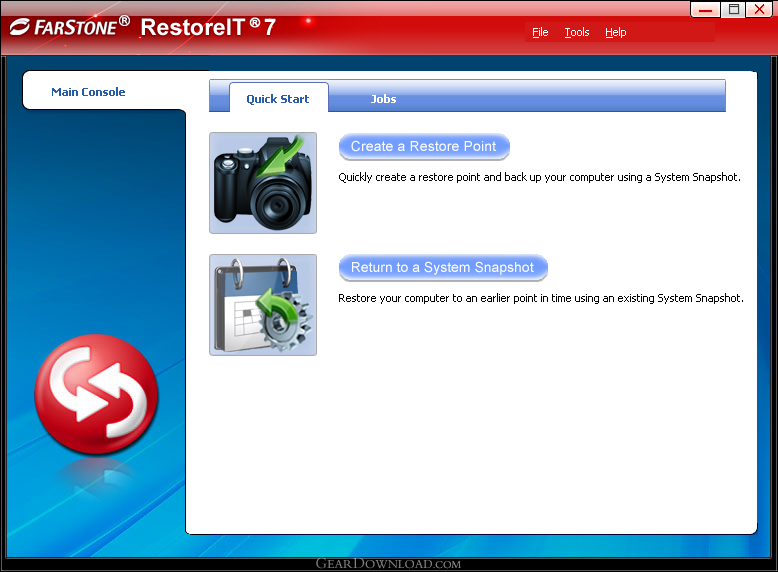The height and width of the screenshot is (572, 778).
Task: Click the calendar gear snapshot icon
Action: [x=263, y=305]
